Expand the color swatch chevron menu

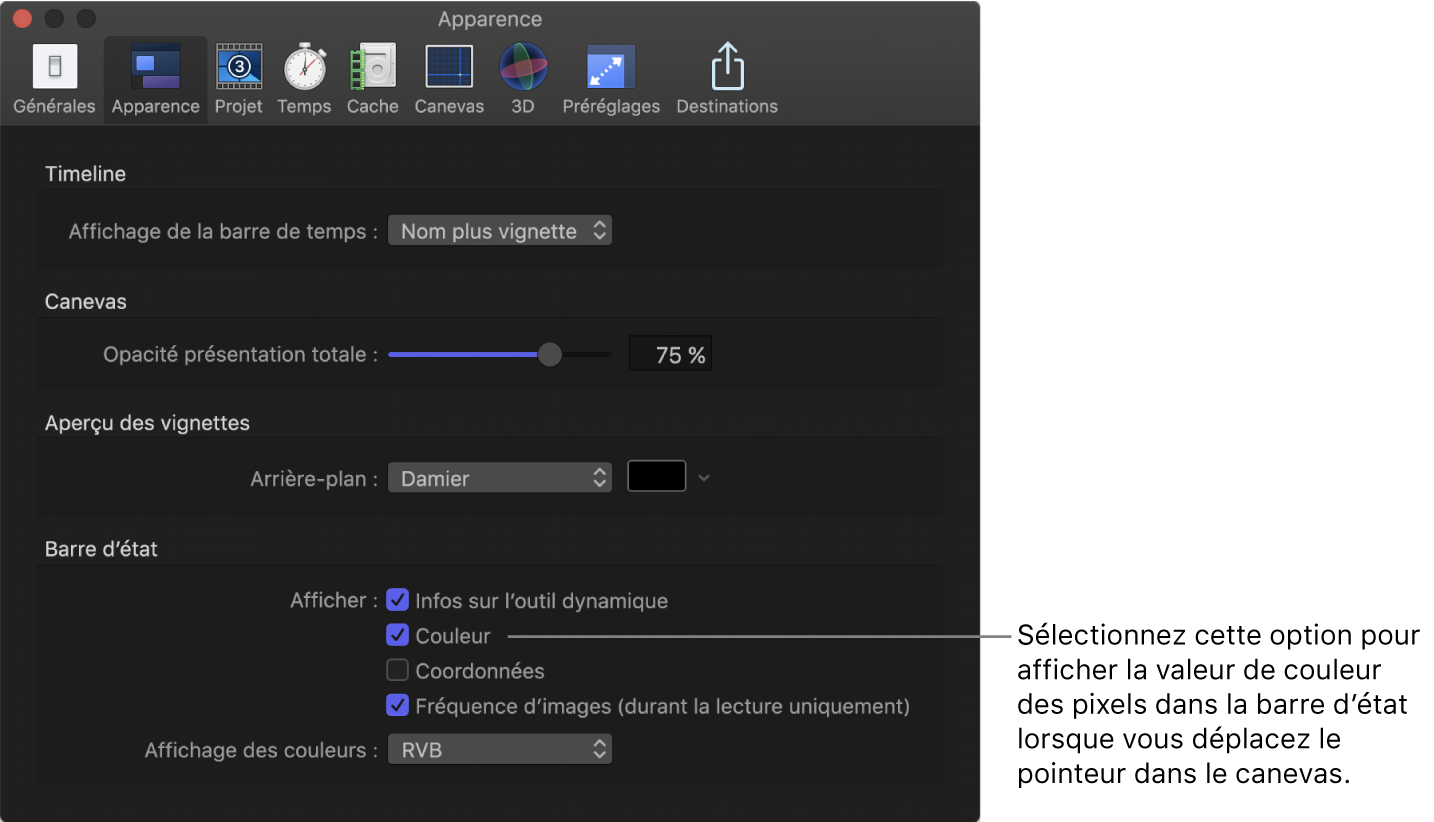point(704,478)
